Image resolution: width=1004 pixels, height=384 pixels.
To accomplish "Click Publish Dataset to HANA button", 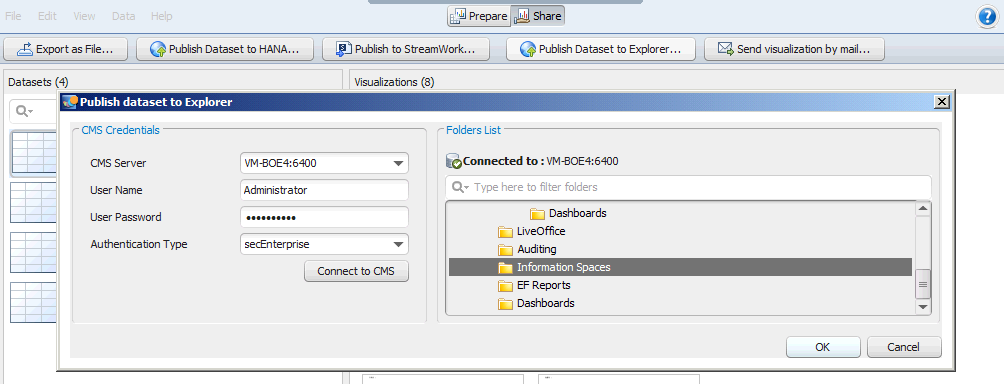I will 225,49.
